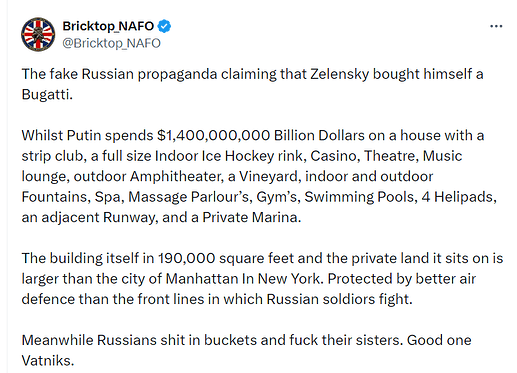Click the word Putin in the tweet
The image size is (517, 373).
point(84,136)
